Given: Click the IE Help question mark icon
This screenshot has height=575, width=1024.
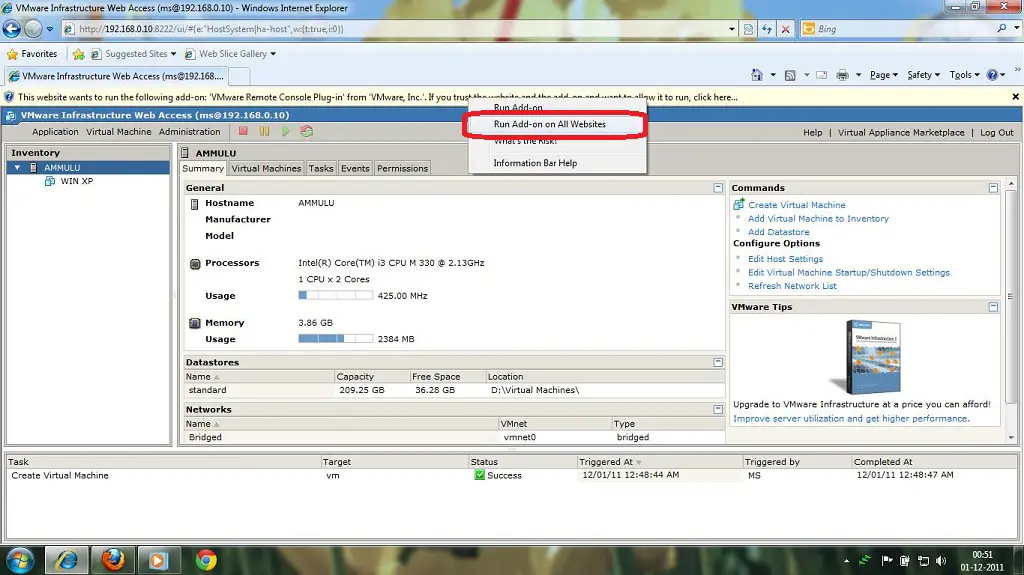Looking at the screenshot, I should tap(992, 75).
